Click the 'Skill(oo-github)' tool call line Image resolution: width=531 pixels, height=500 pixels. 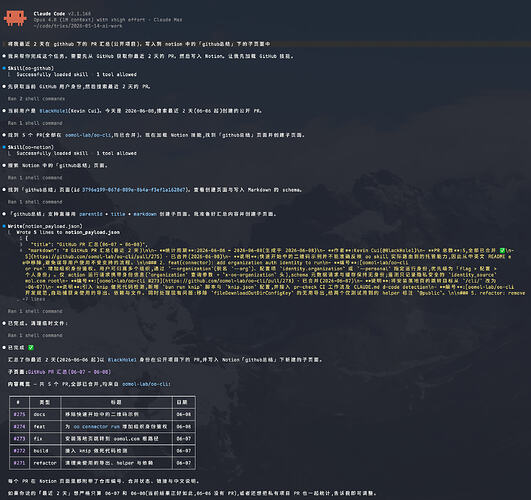pyautogui.click(x=30, y=68)
